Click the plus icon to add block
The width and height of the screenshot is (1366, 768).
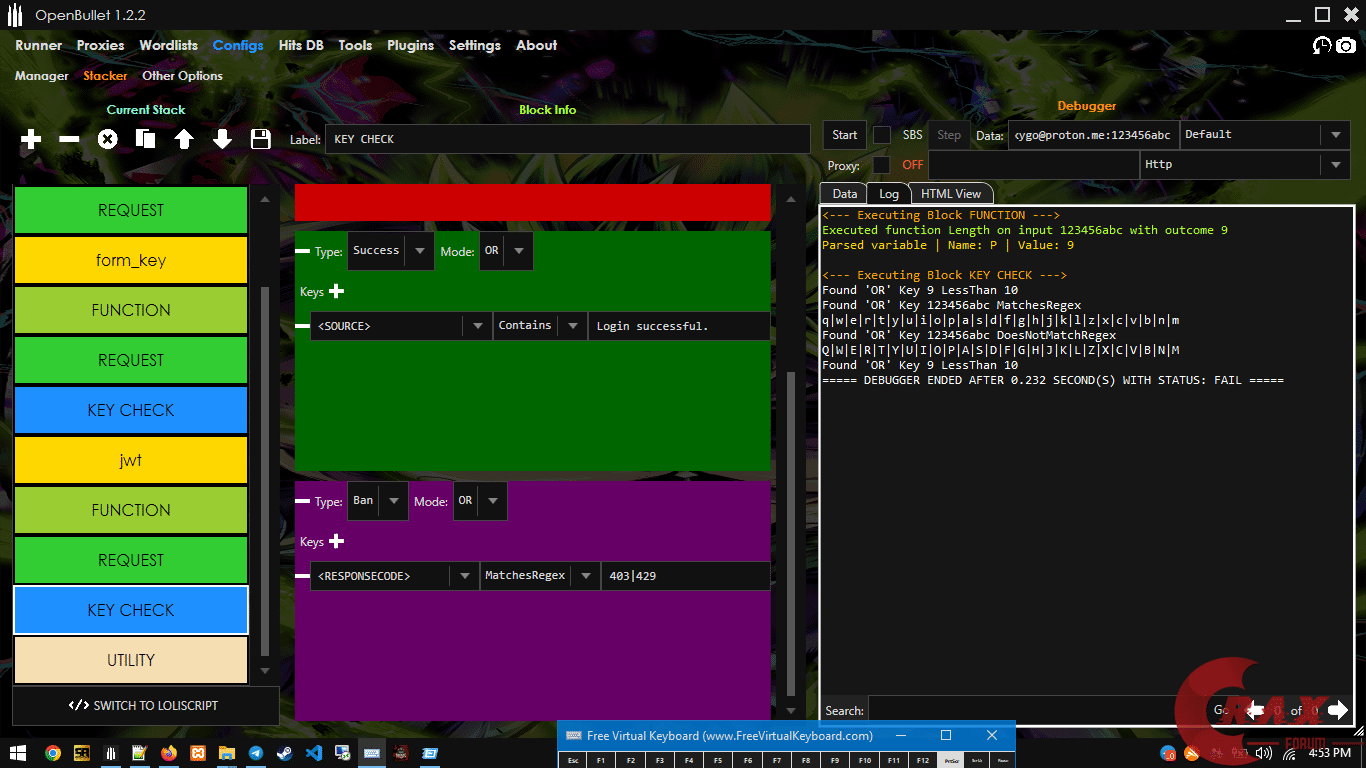tap(31, 140)
